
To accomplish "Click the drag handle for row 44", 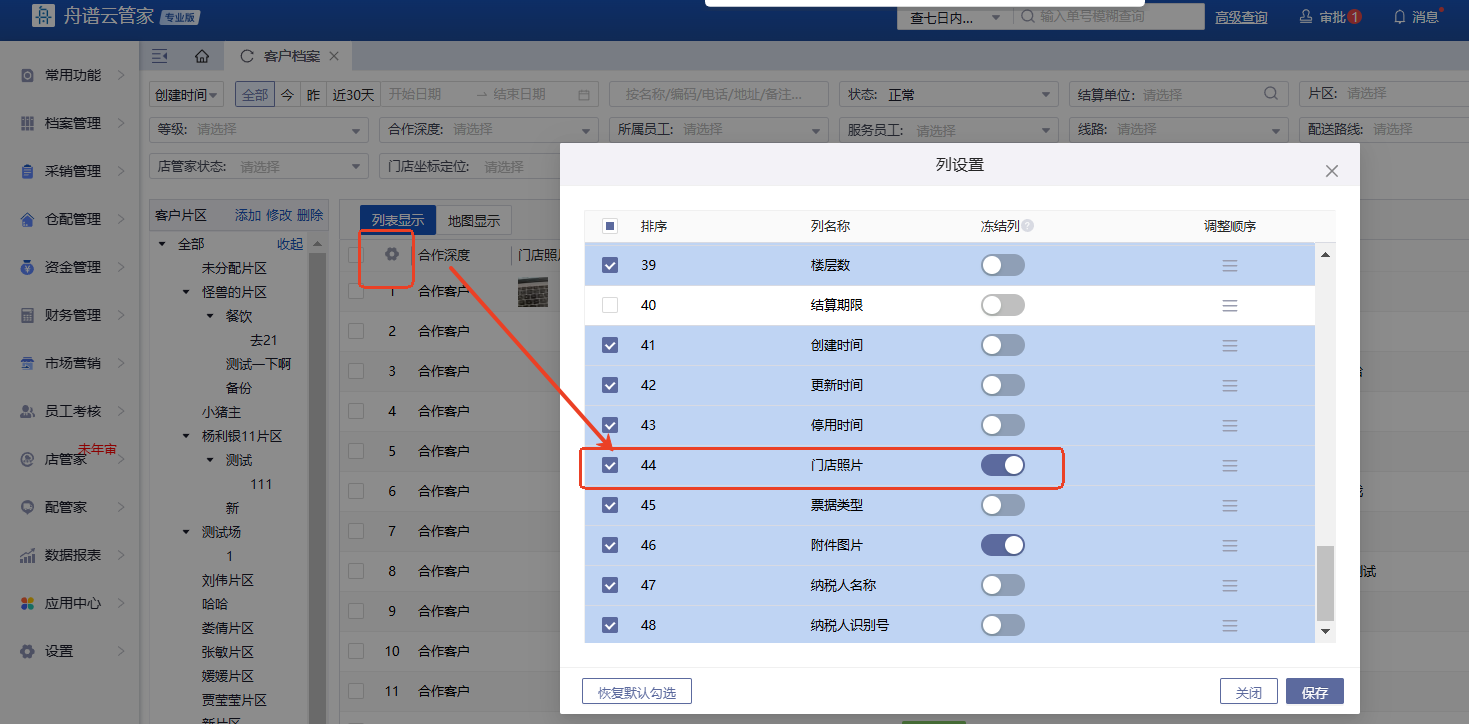I will (x=1229, y=466).
